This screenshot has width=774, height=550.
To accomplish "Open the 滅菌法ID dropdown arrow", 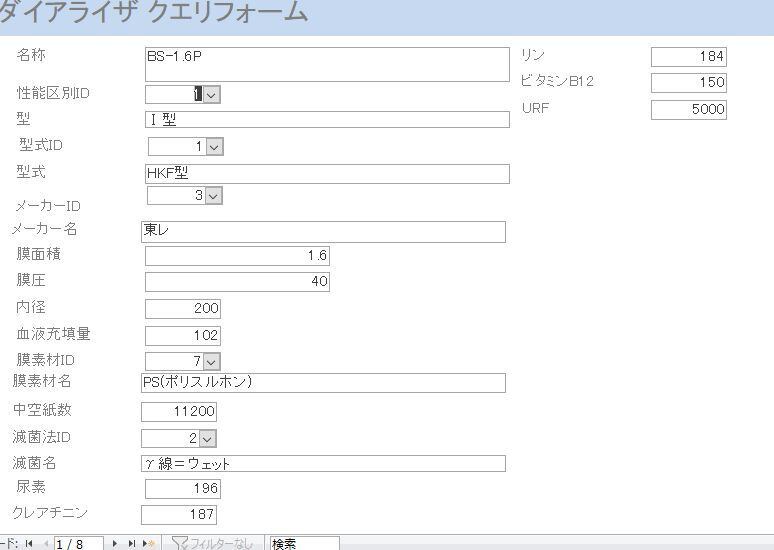I will tap(208, 438).
